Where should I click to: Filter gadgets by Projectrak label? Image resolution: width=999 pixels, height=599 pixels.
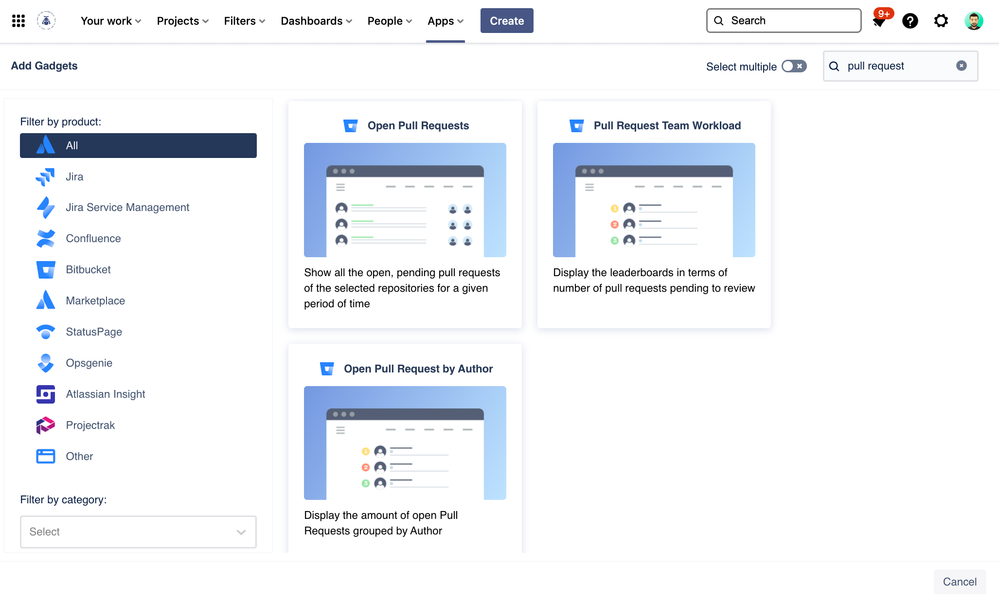point(90,425)
